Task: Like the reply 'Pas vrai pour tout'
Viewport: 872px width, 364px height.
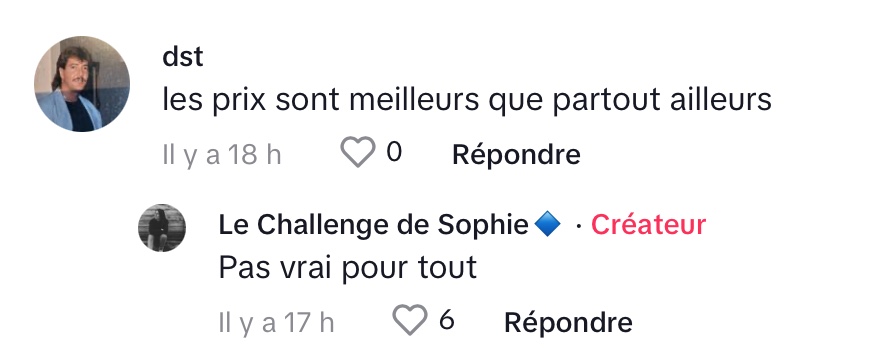Action: (410, 321)
